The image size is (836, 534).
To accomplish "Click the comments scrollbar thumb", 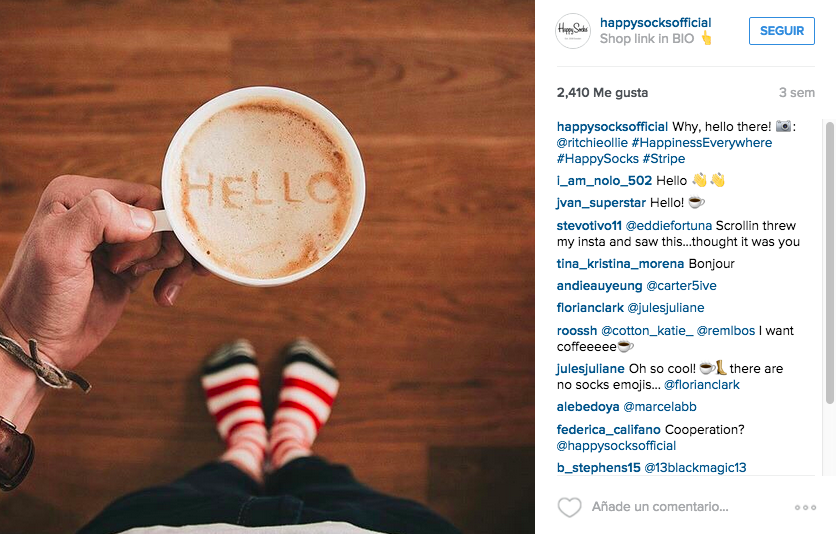I will click(x=830, y=263).
